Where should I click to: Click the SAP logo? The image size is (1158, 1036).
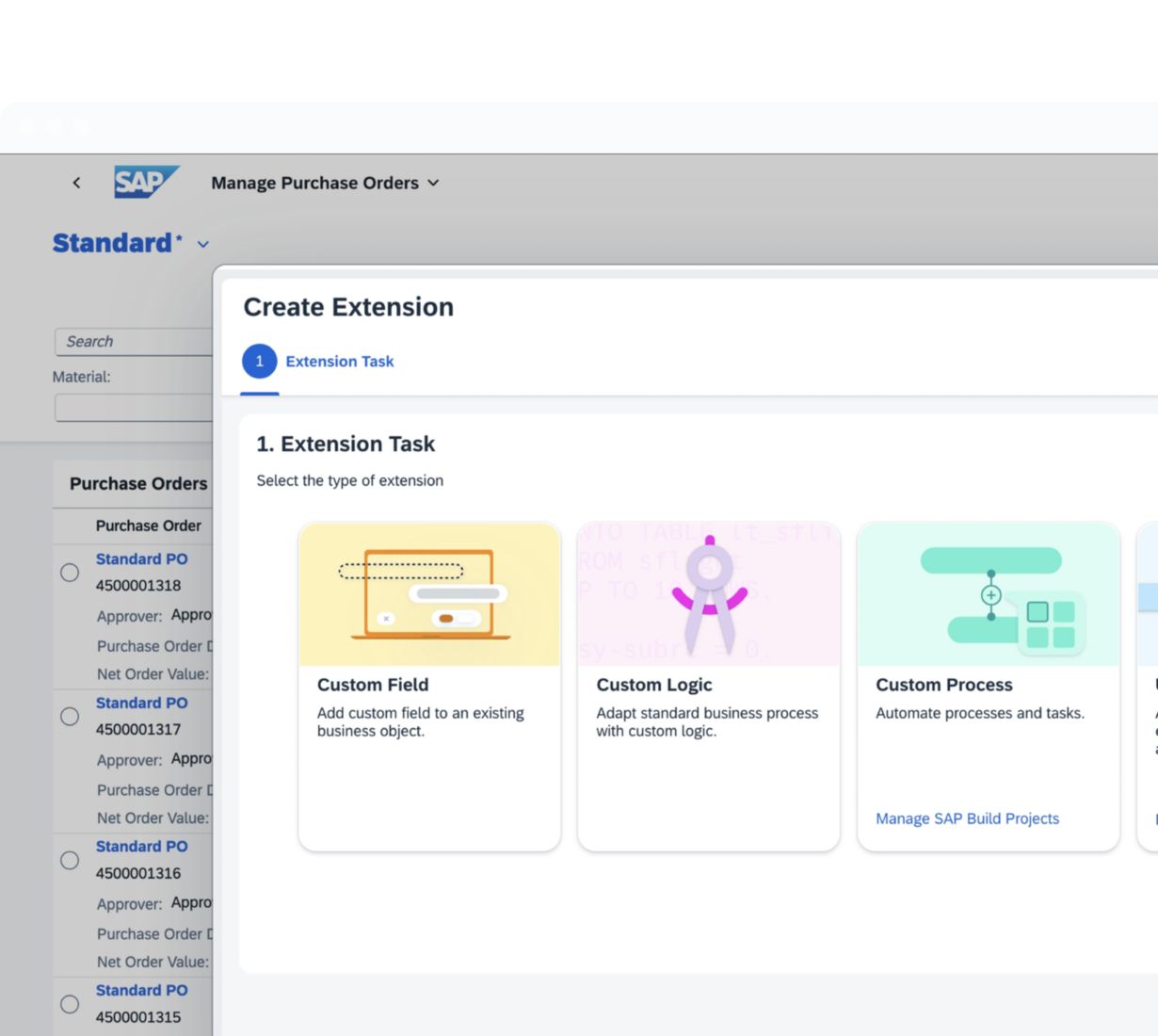pos(146,182)
